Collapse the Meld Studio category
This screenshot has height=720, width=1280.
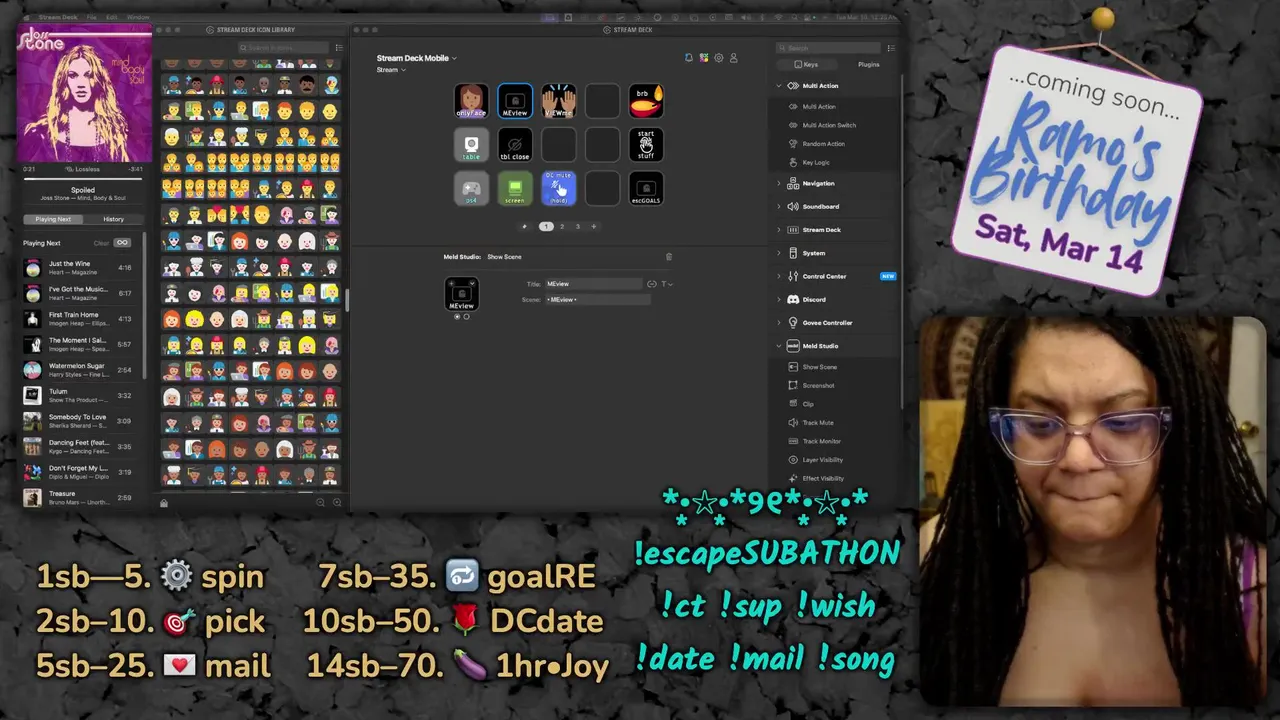click(x=779, y=346)
